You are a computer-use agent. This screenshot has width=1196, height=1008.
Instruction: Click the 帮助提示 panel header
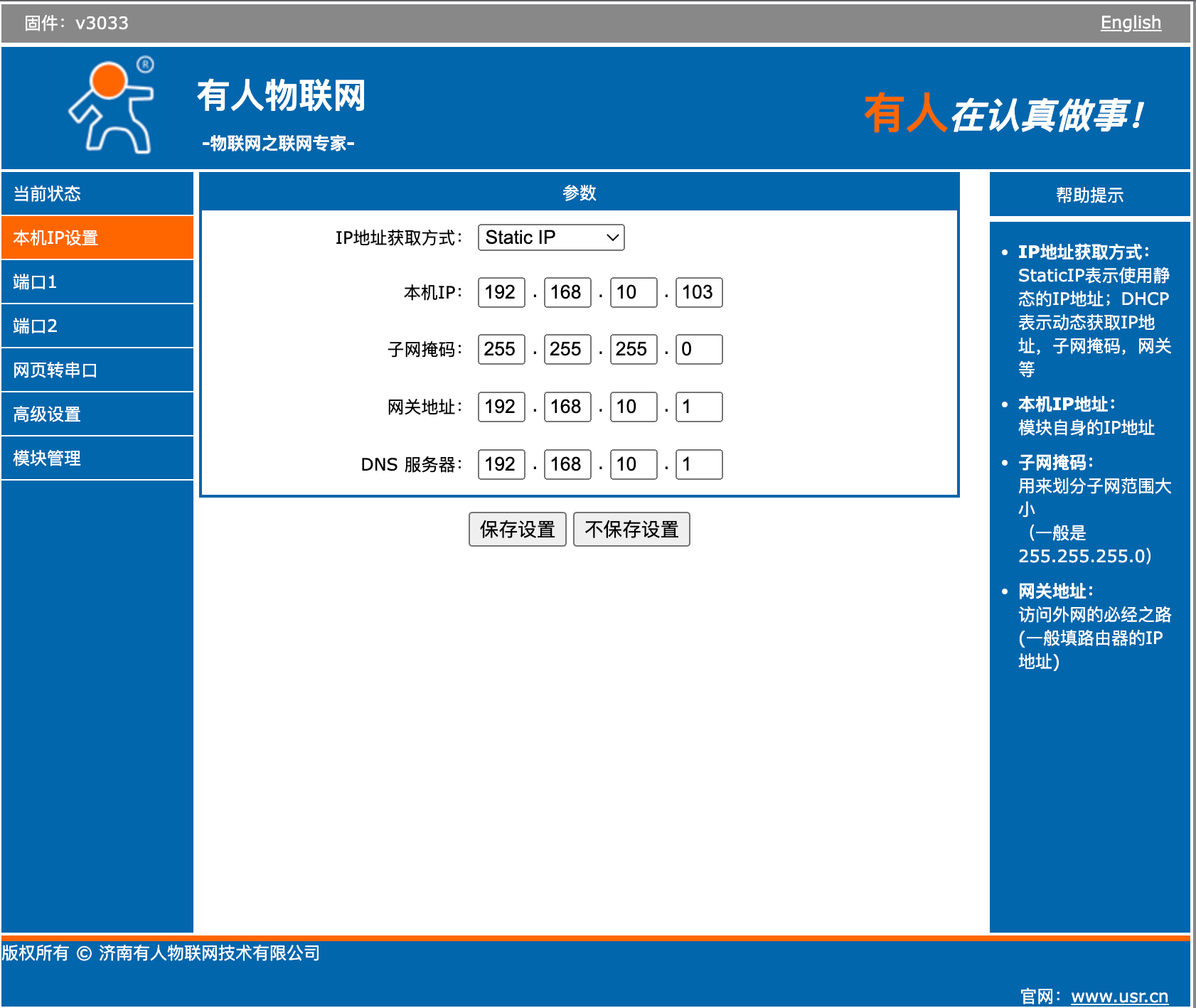tap(1089, 193)
